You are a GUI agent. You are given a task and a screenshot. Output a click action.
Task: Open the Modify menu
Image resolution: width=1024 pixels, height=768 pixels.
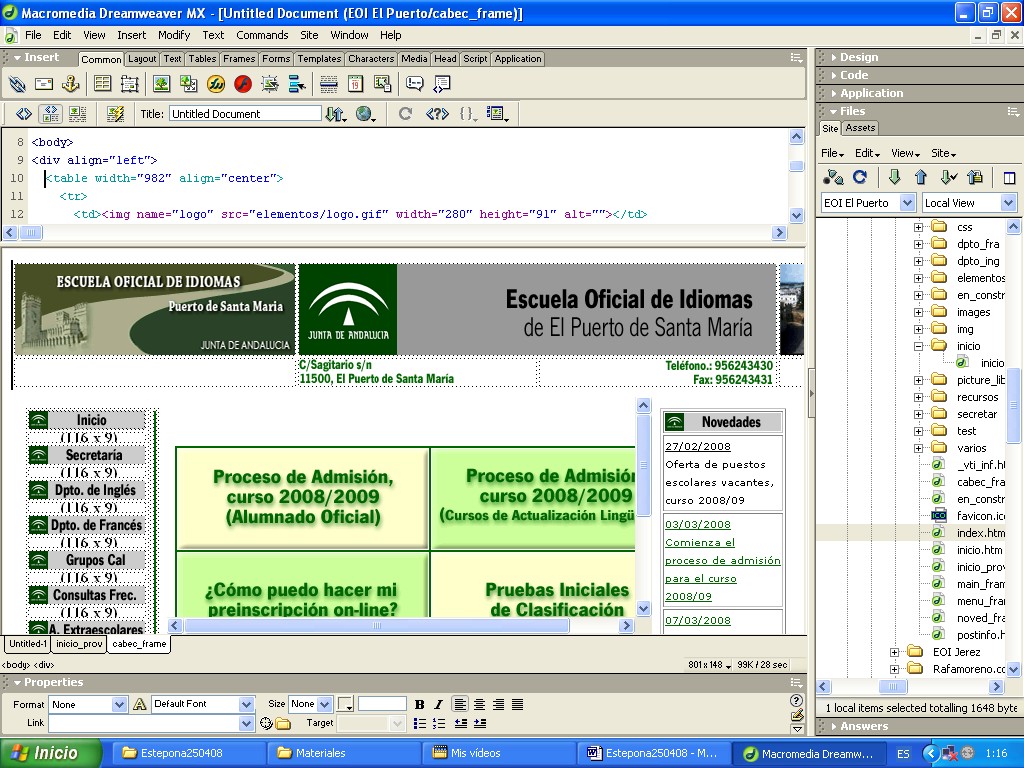tap(174, 35)
